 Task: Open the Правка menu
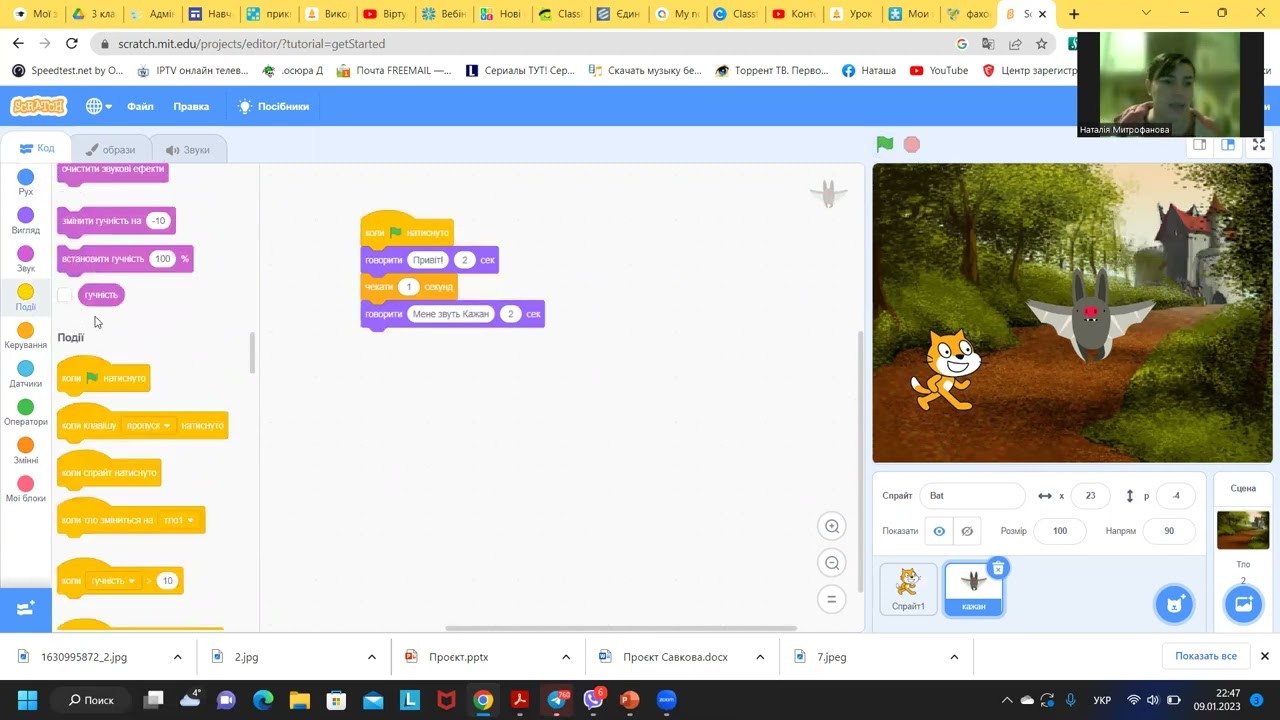(191, 106)
